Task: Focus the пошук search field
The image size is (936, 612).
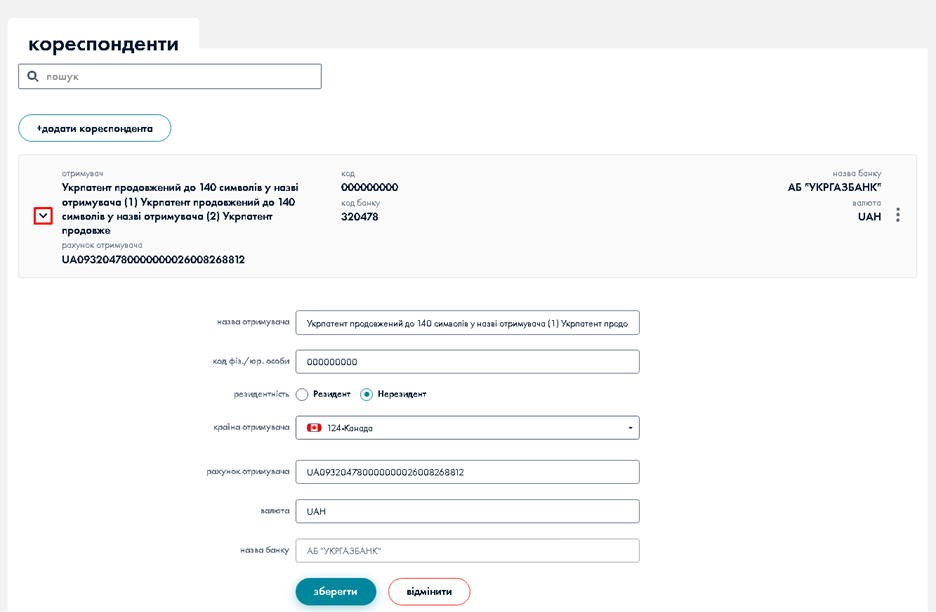Action: (x=180, y=77)
